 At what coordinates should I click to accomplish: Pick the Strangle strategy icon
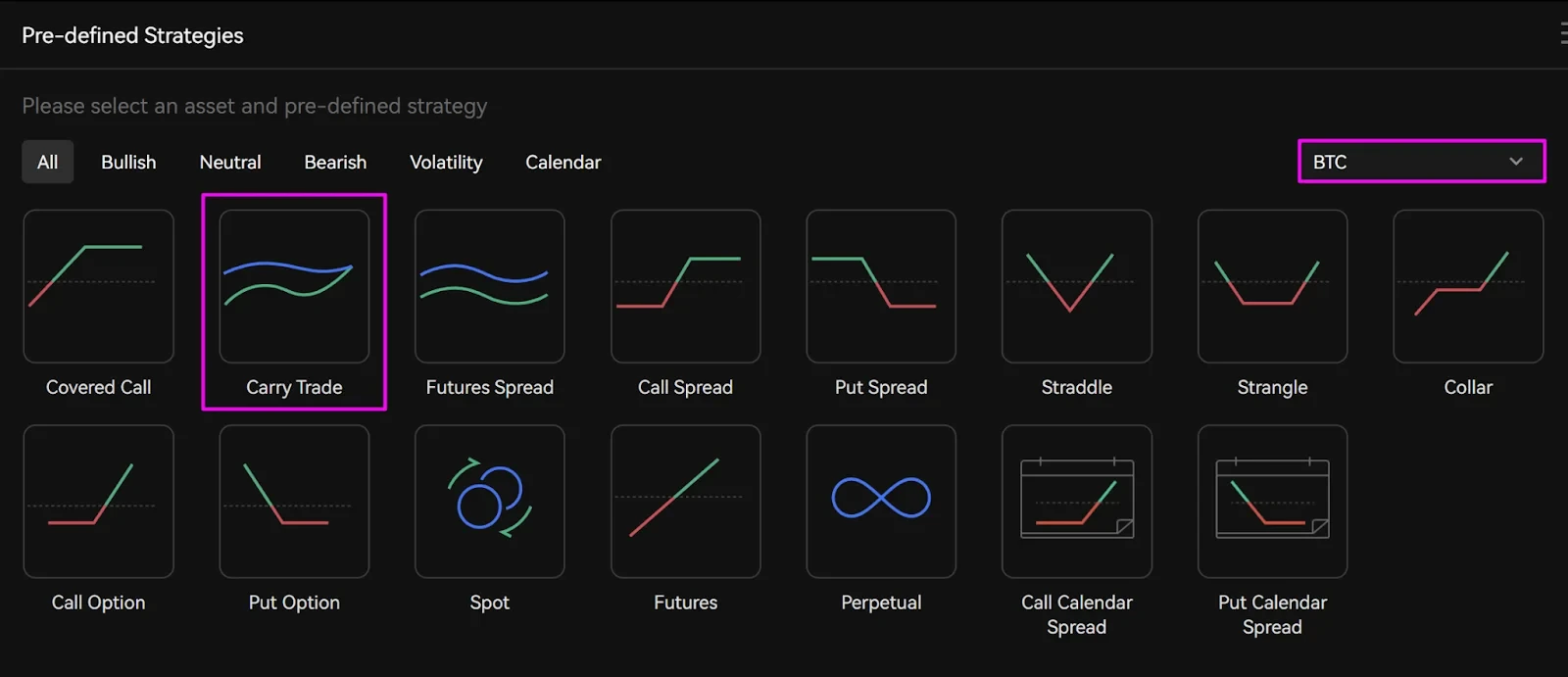[1272, 286]
